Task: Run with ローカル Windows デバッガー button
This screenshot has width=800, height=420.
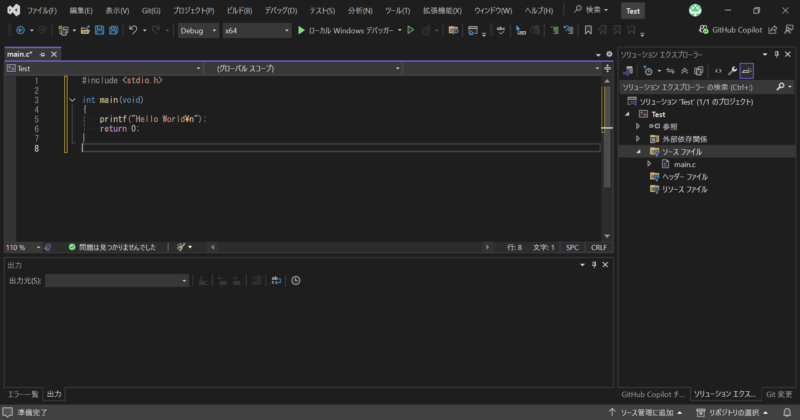Action: [348, 31]
